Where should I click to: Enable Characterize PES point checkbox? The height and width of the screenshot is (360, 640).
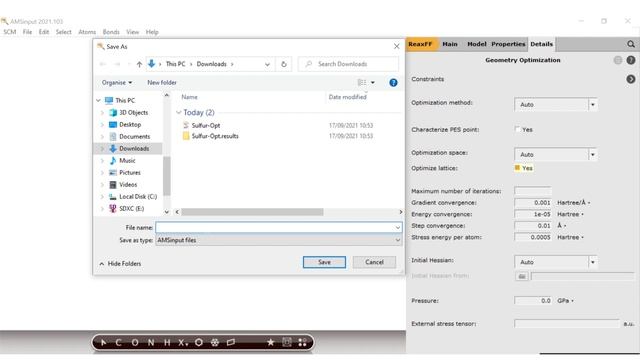[x=518, y=129]
